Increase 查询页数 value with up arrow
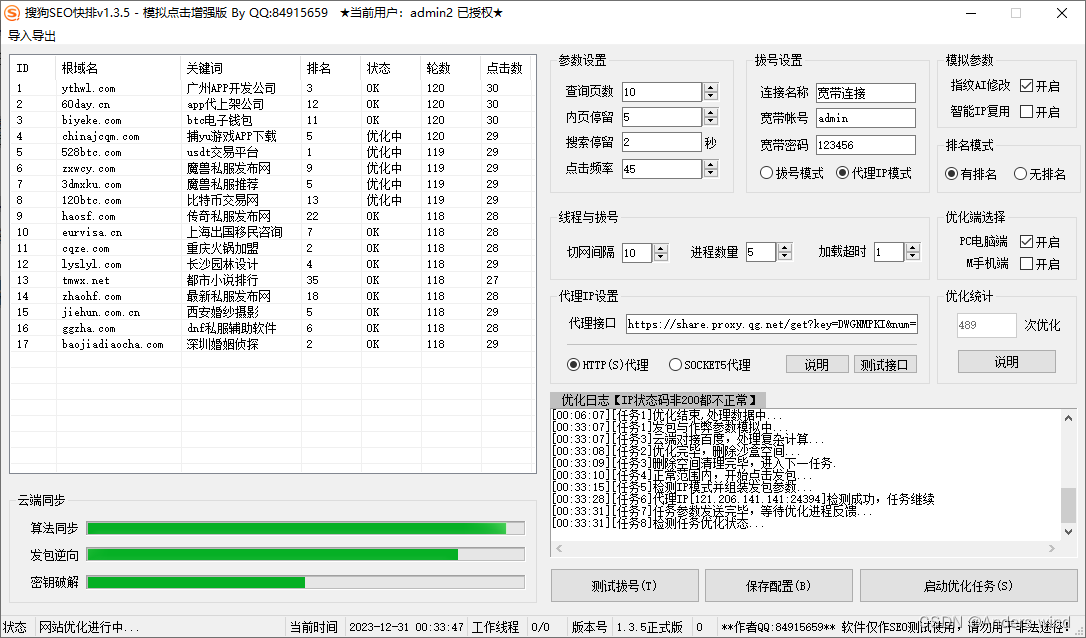1086x638 pixels. click(710, 88)
